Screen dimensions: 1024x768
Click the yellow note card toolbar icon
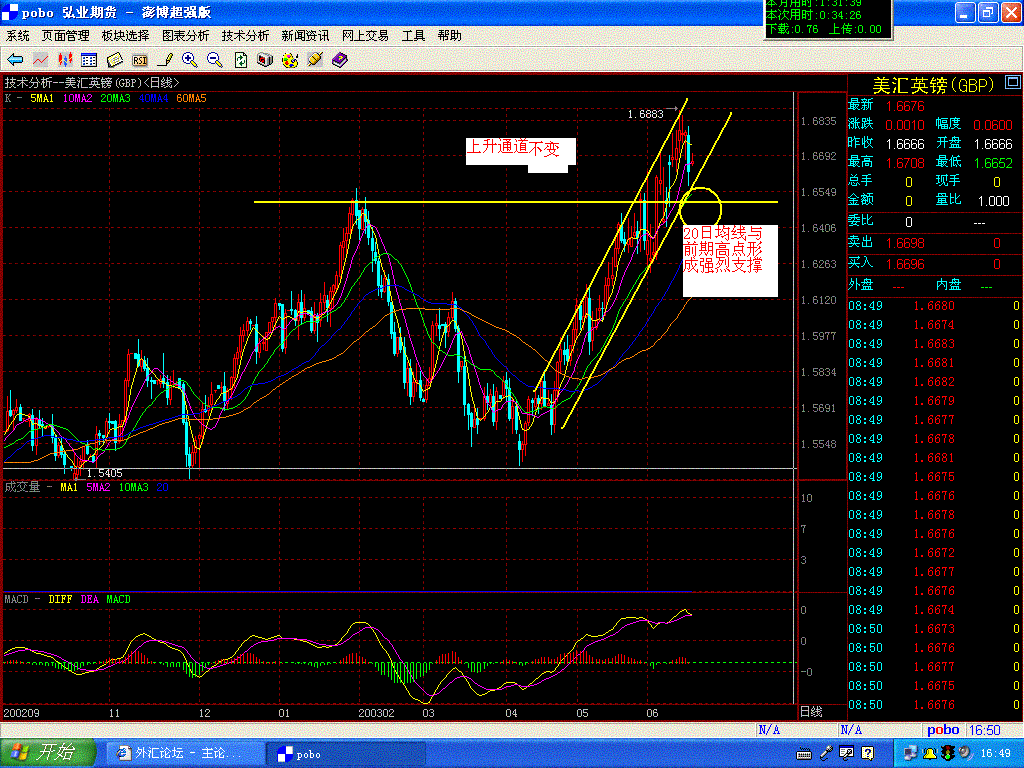pos(115,60)
